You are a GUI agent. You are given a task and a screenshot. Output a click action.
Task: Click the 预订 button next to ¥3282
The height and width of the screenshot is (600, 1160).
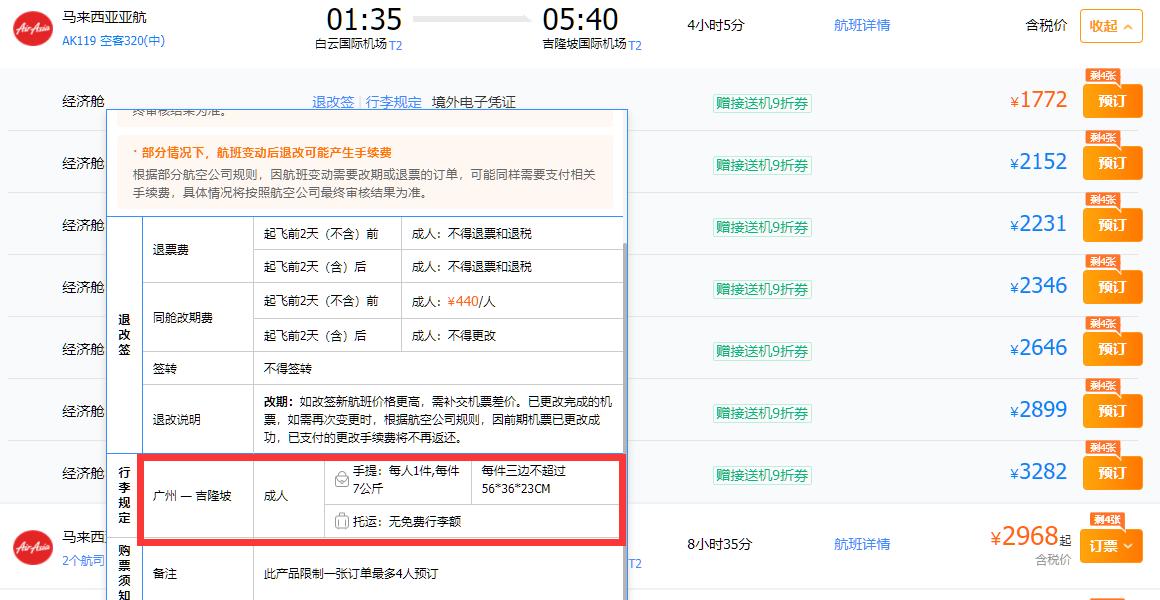point(1111,473)
